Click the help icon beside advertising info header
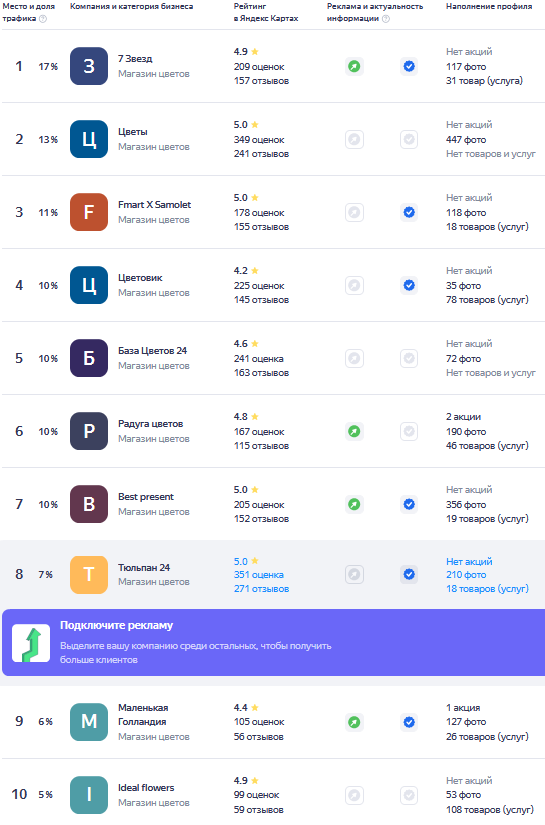Viewport: 545px width, 825px height. (x=386, y=19)
